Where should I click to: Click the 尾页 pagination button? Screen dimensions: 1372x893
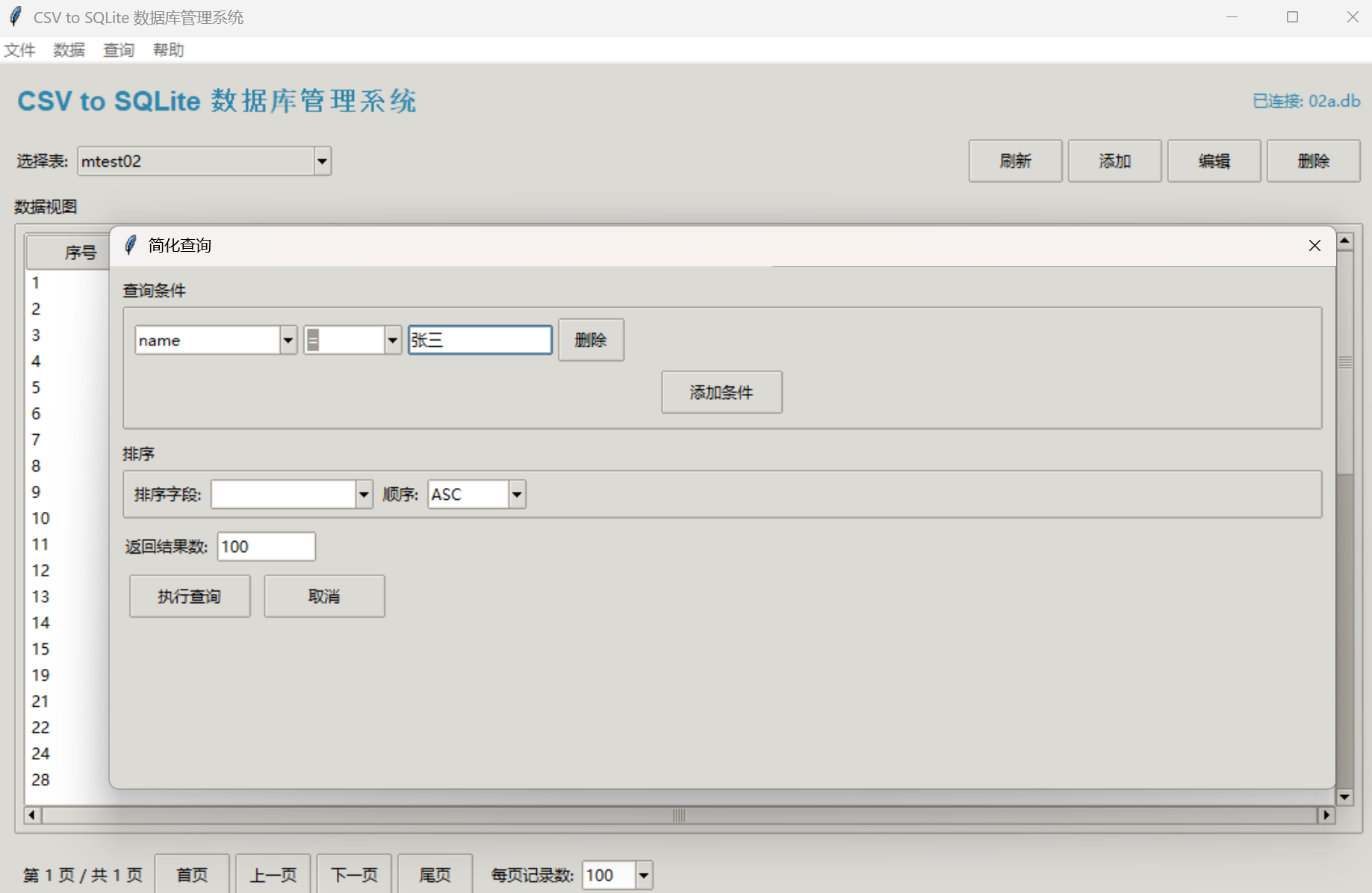(434, 875)
